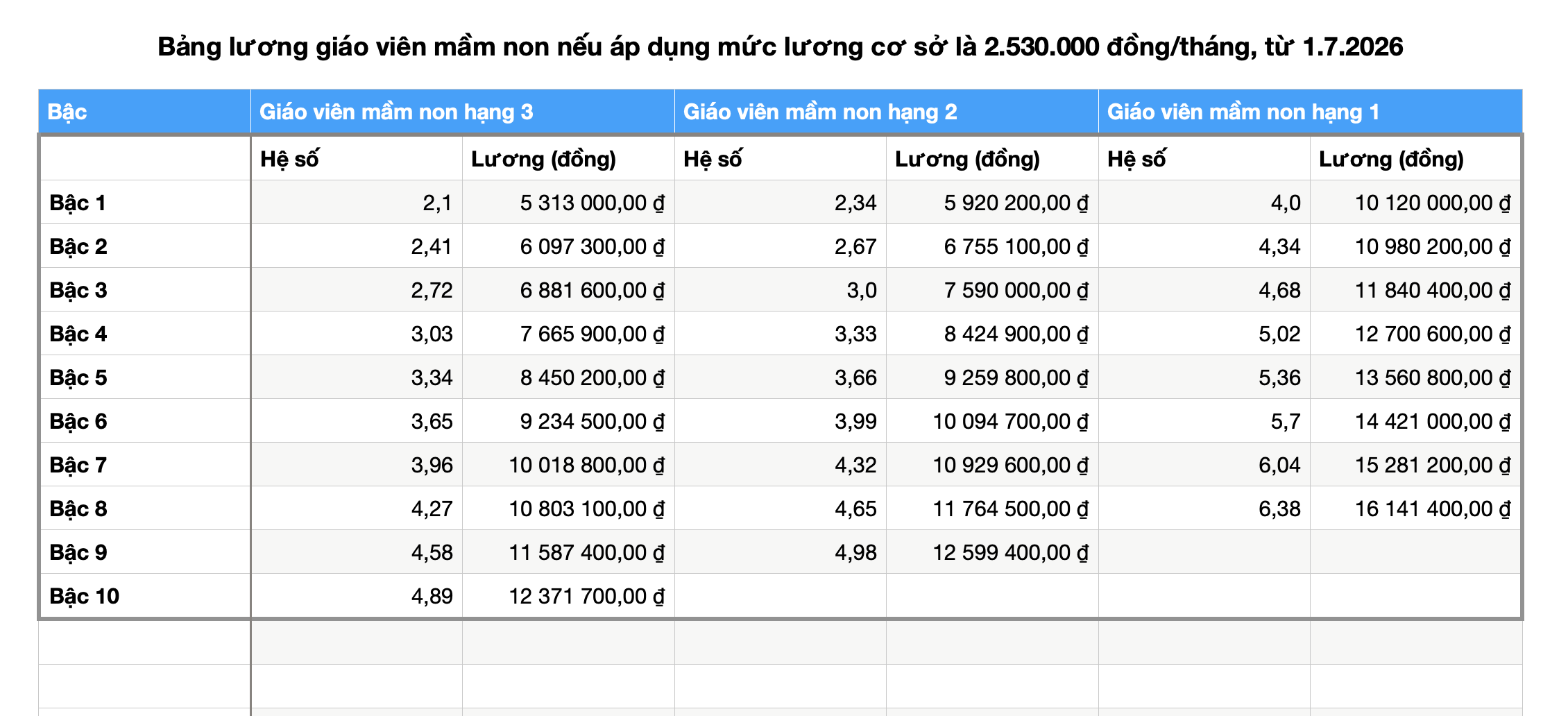
Task: Click the cell with hệ số 2,67
Action: point(781,246)
